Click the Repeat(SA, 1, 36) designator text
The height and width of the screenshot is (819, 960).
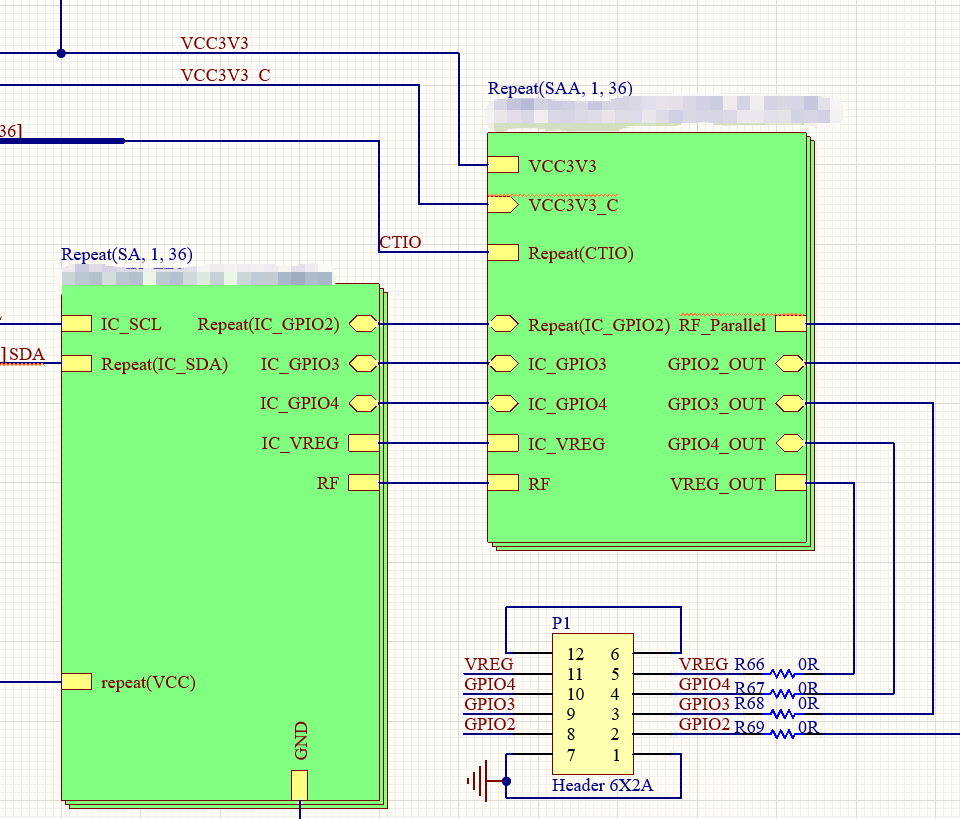tap(127, 255)
